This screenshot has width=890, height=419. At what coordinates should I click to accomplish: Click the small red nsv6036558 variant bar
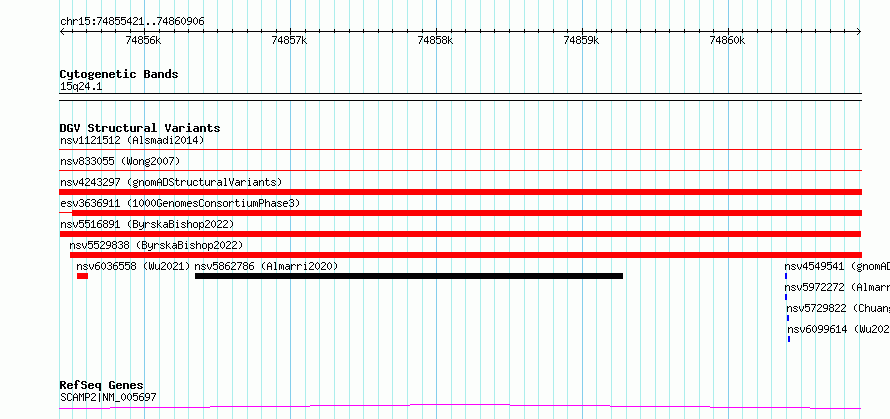82,276
